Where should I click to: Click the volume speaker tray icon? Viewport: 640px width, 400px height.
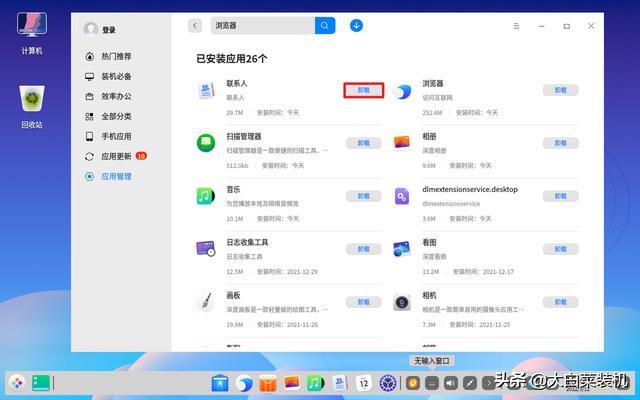tap(451, 383)
